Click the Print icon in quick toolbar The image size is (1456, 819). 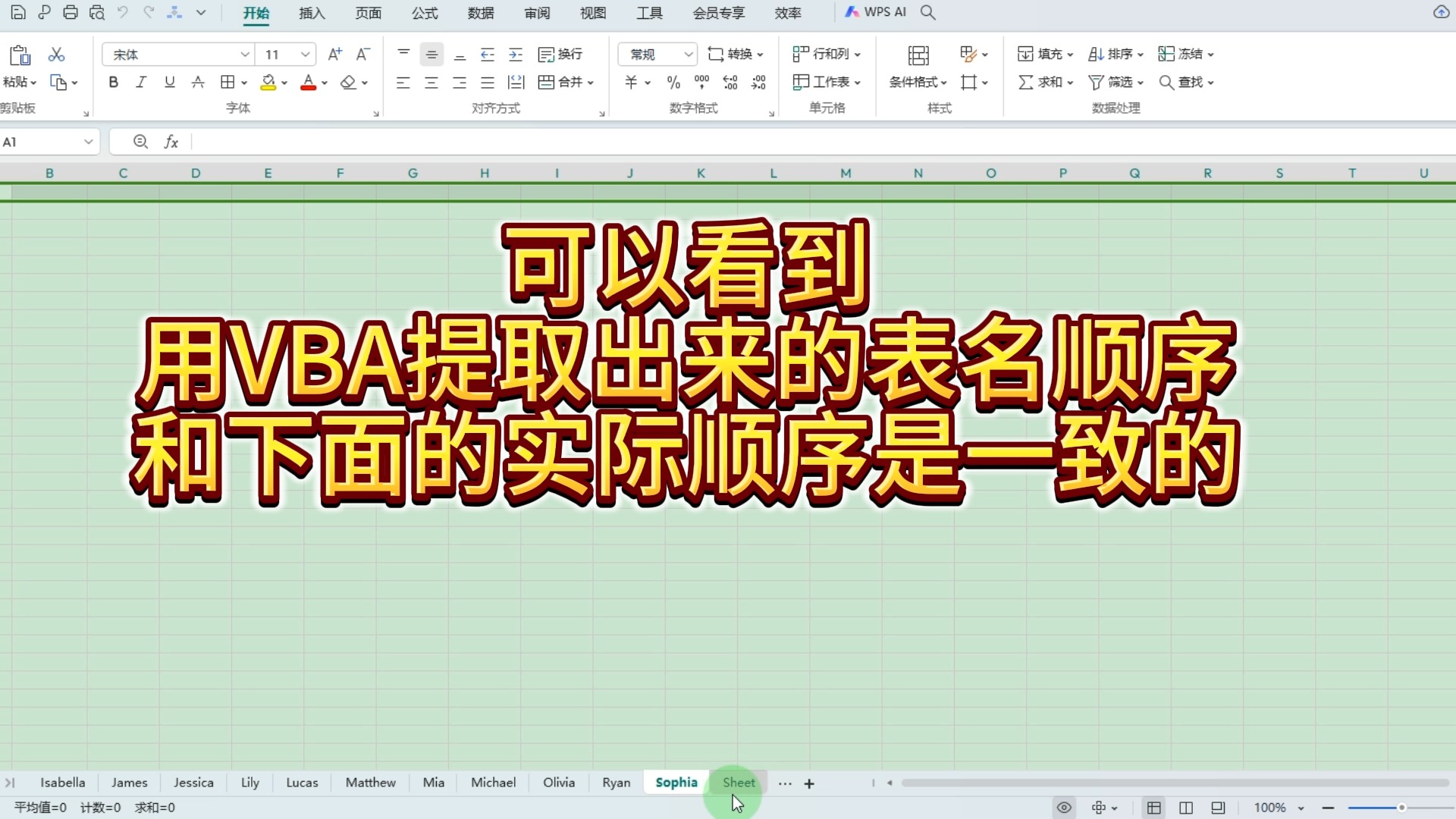[71, 12]
